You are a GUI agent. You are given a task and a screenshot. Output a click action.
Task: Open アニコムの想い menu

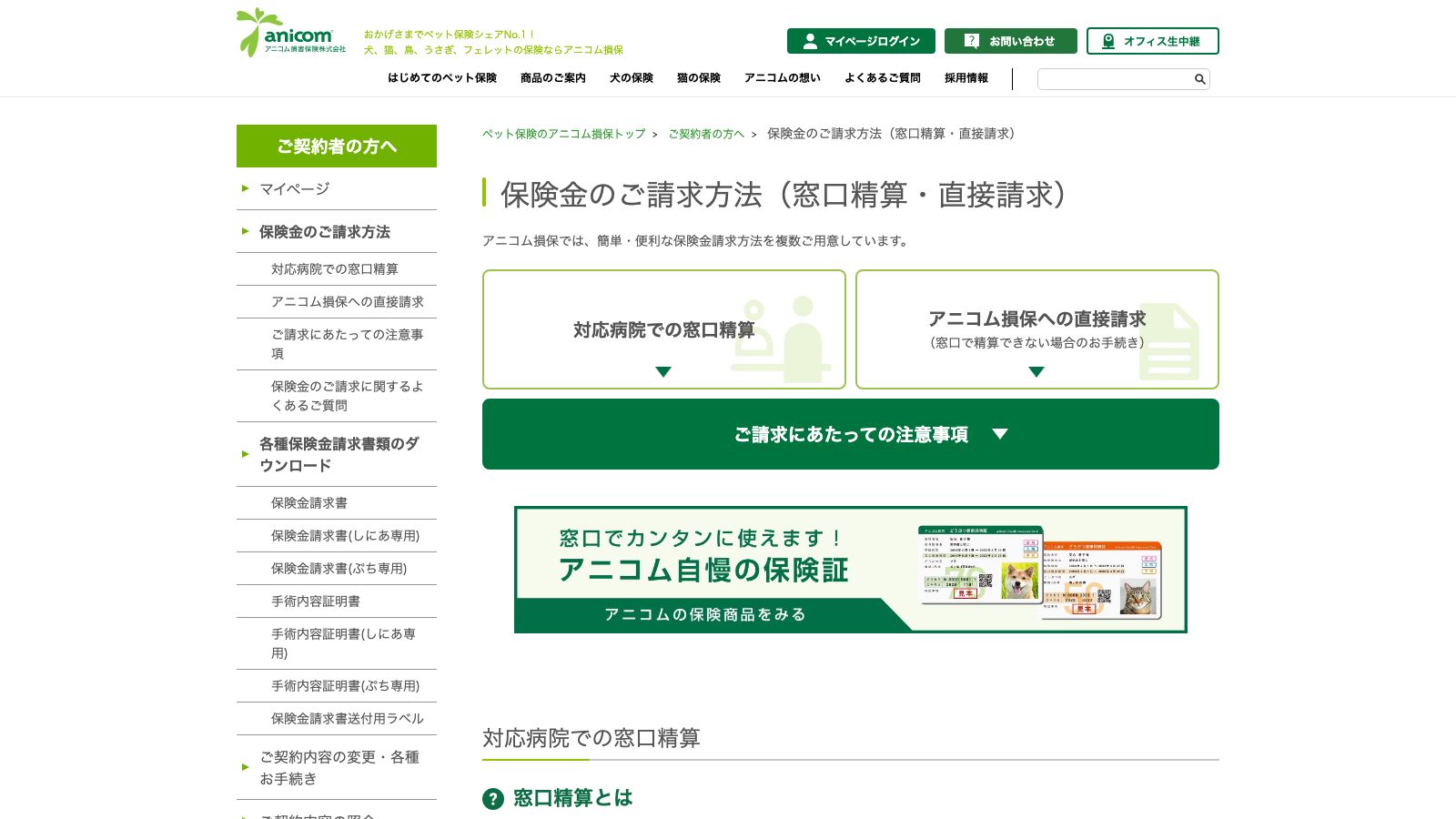tap(783, 78)
